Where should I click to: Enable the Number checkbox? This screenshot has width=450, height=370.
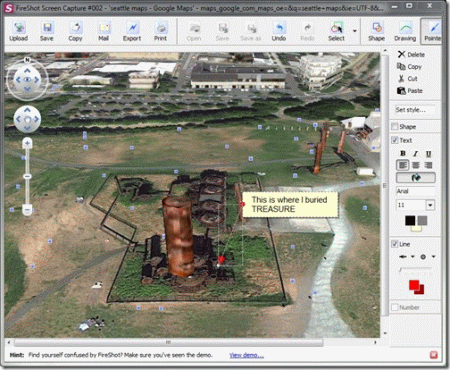[395, 307]
